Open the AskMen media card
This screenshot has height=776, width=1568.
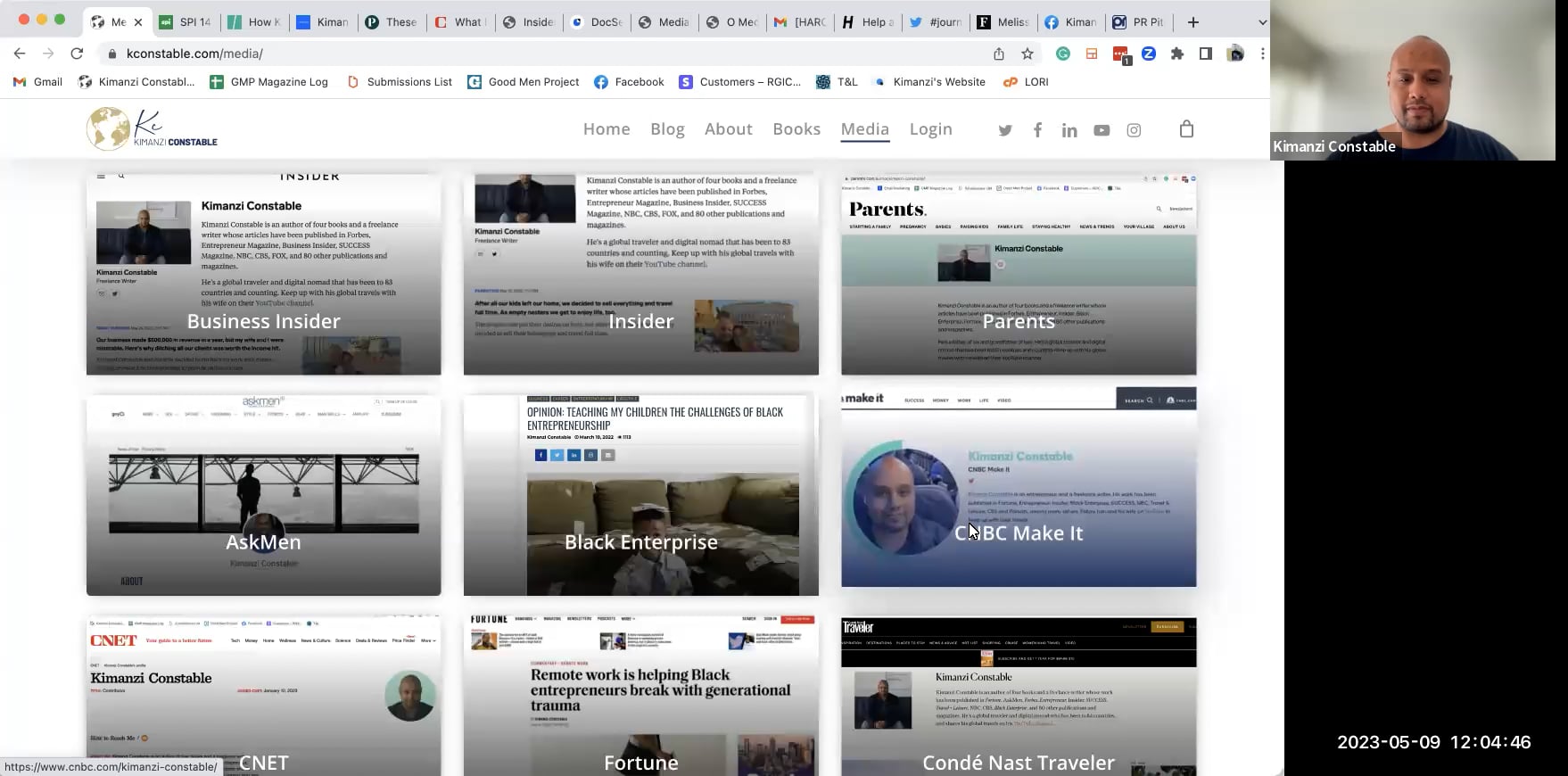click(264, 494)
